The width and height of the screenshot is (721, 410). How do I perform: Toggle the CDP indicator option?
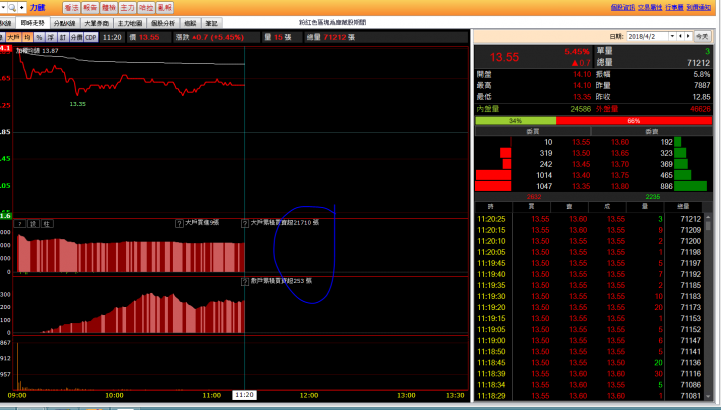(91, 37)
